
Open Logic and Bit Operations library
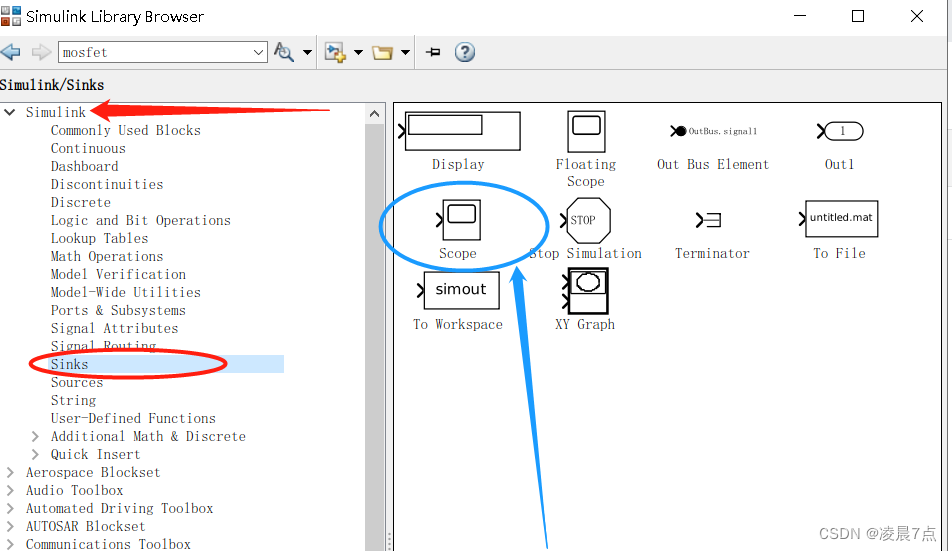[x=141, y=220]
